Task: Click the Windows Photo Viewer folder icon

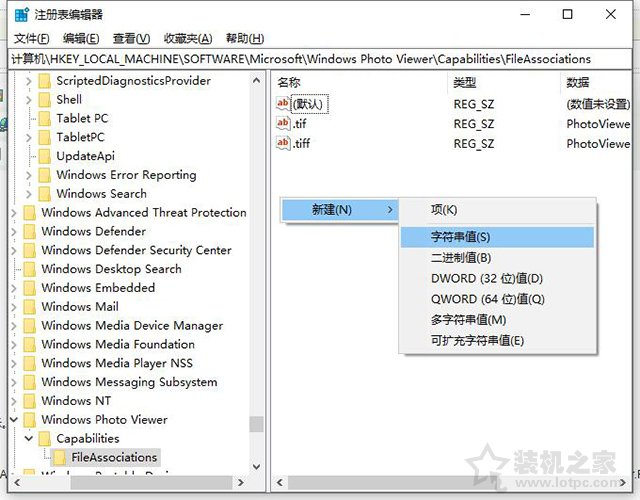Action: pos(29,420)
